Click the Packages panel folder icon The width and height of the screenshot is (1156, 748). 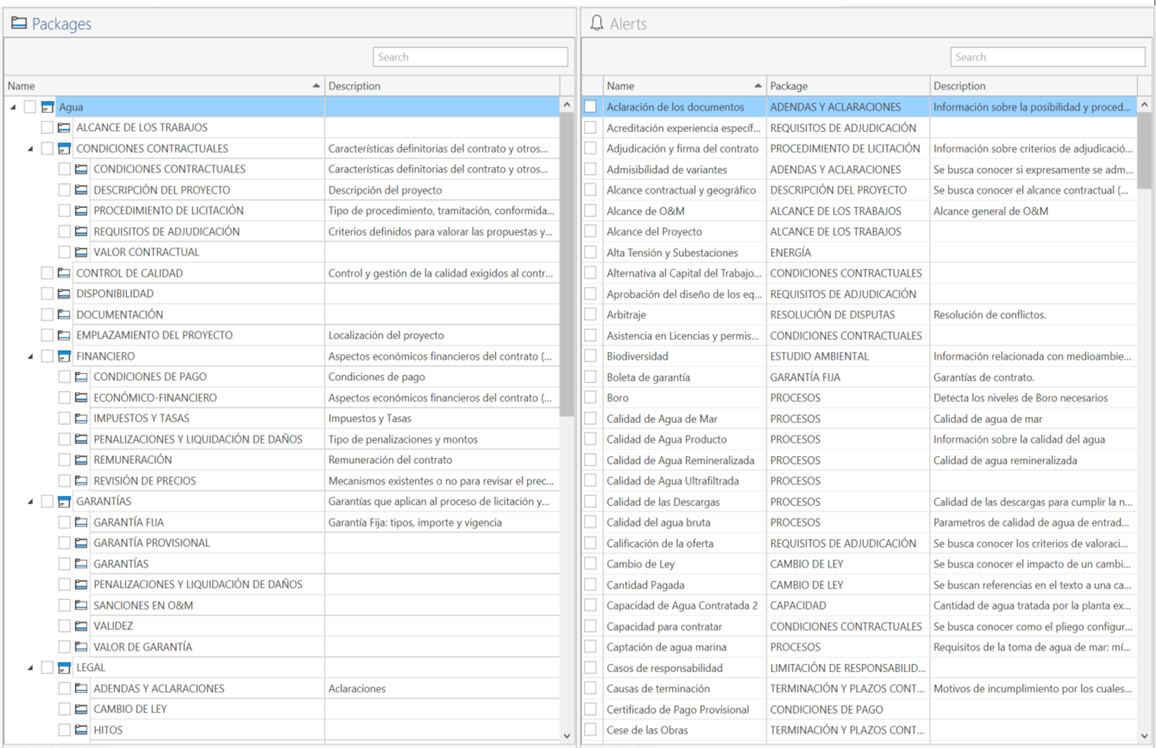pyautogui.click(x=19, y=23)
